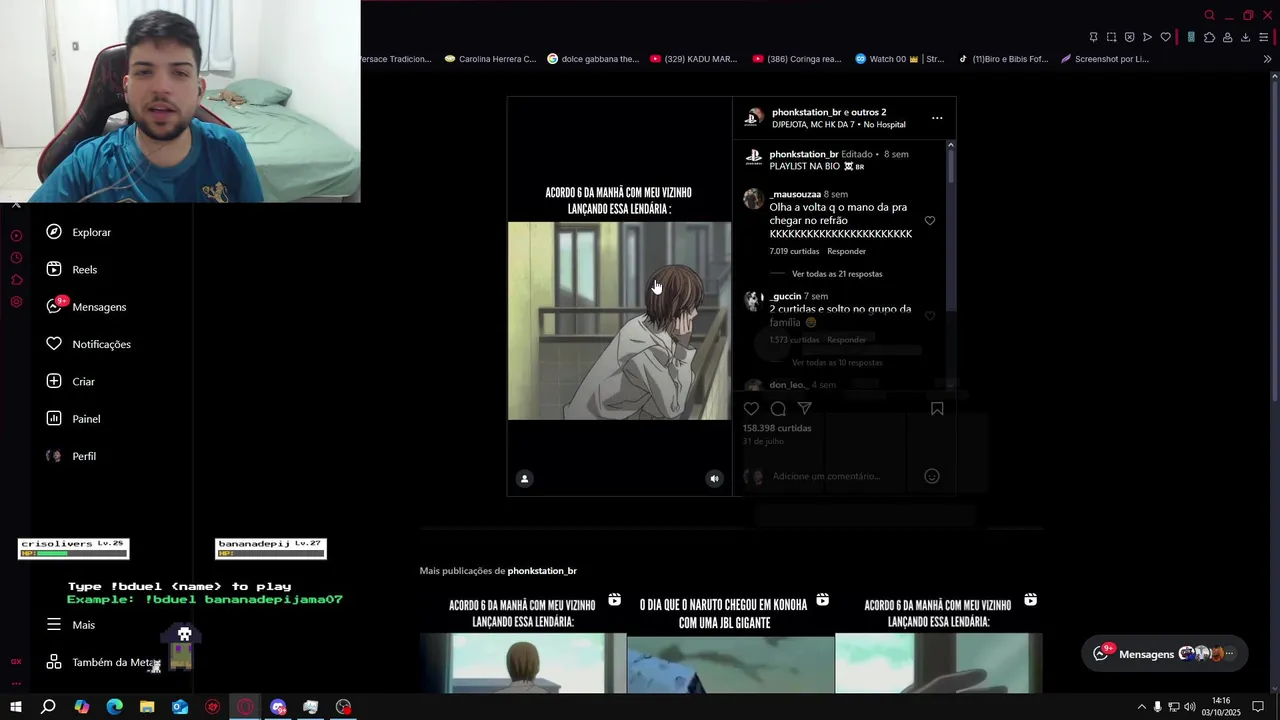Open third Acordo 6 da manhã reel thumbnail
This screenshot has width=1280, height=720.
[938, 642]
